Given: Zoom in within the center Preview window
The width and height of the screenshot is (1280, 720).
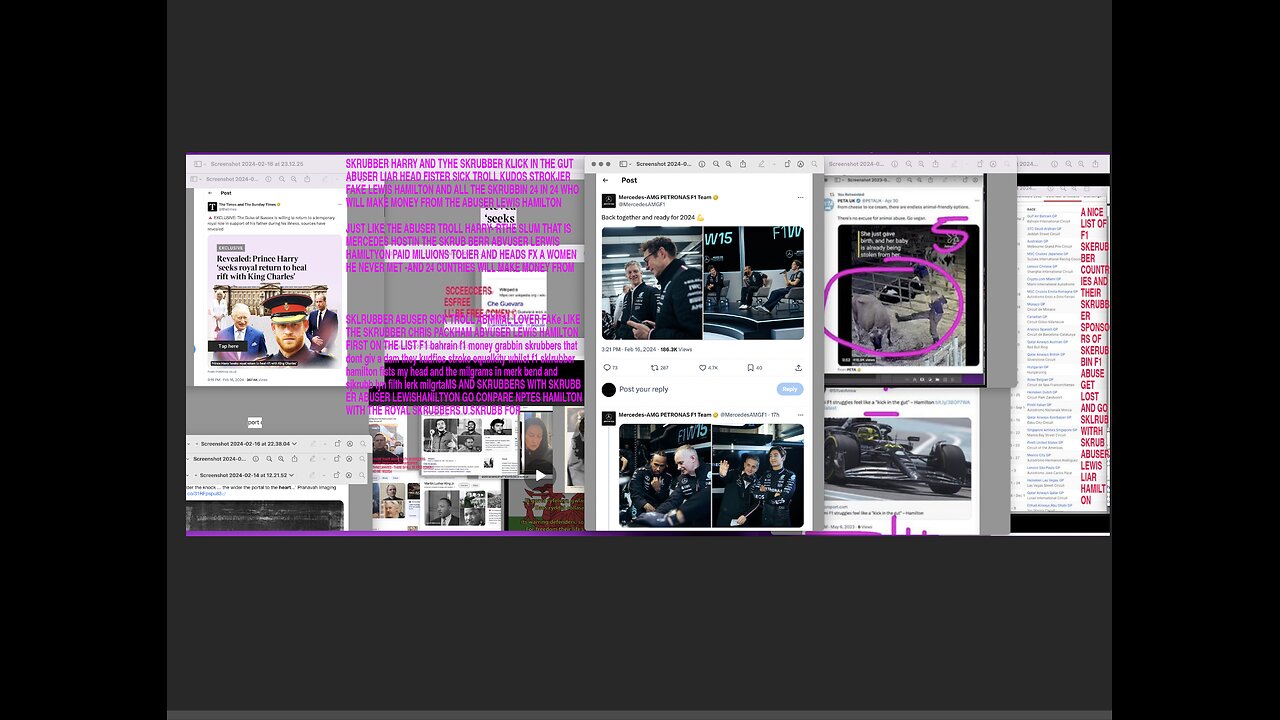Looking at the screenshot, I should click(728, 164).
